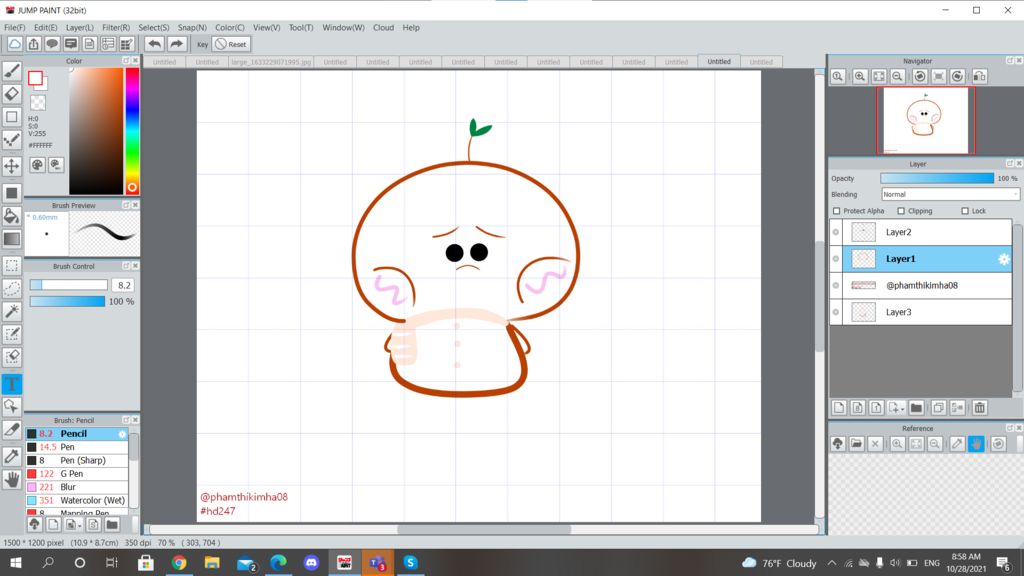Toggle Lock checkbox

coord(965,211)
